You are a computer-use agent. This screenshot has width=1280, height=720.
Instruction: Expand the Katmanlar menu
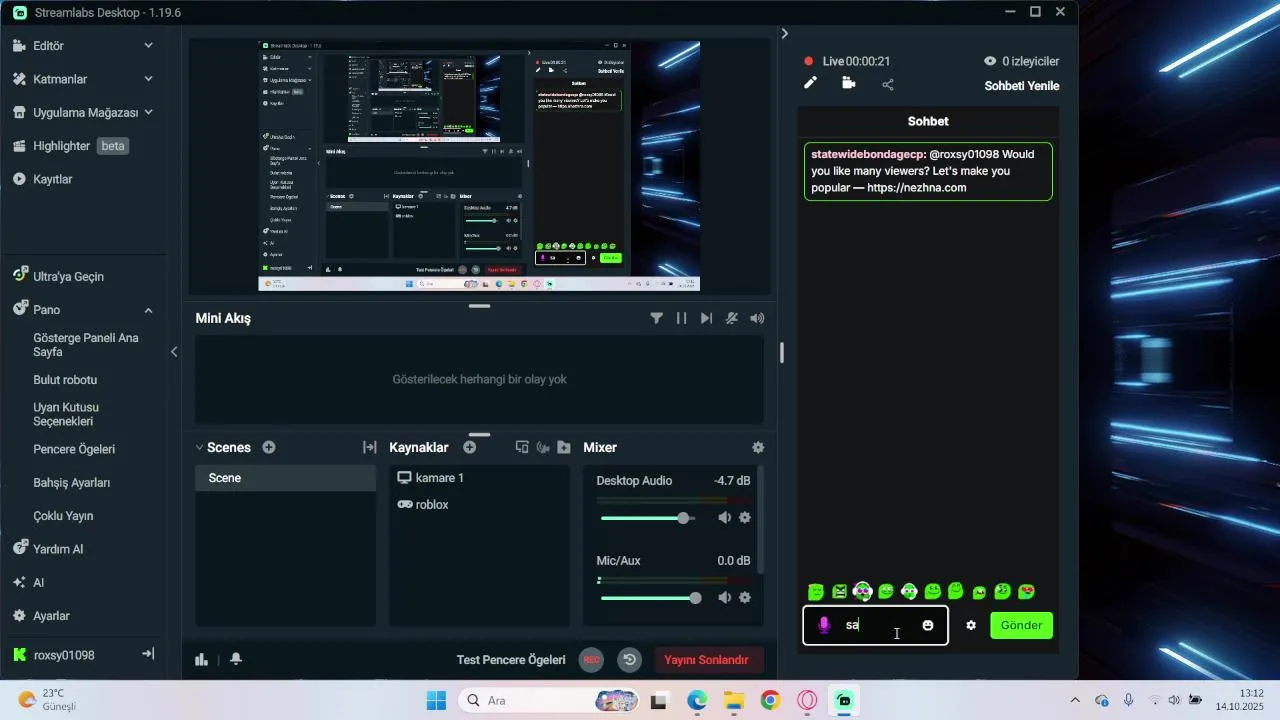(148, 79)
